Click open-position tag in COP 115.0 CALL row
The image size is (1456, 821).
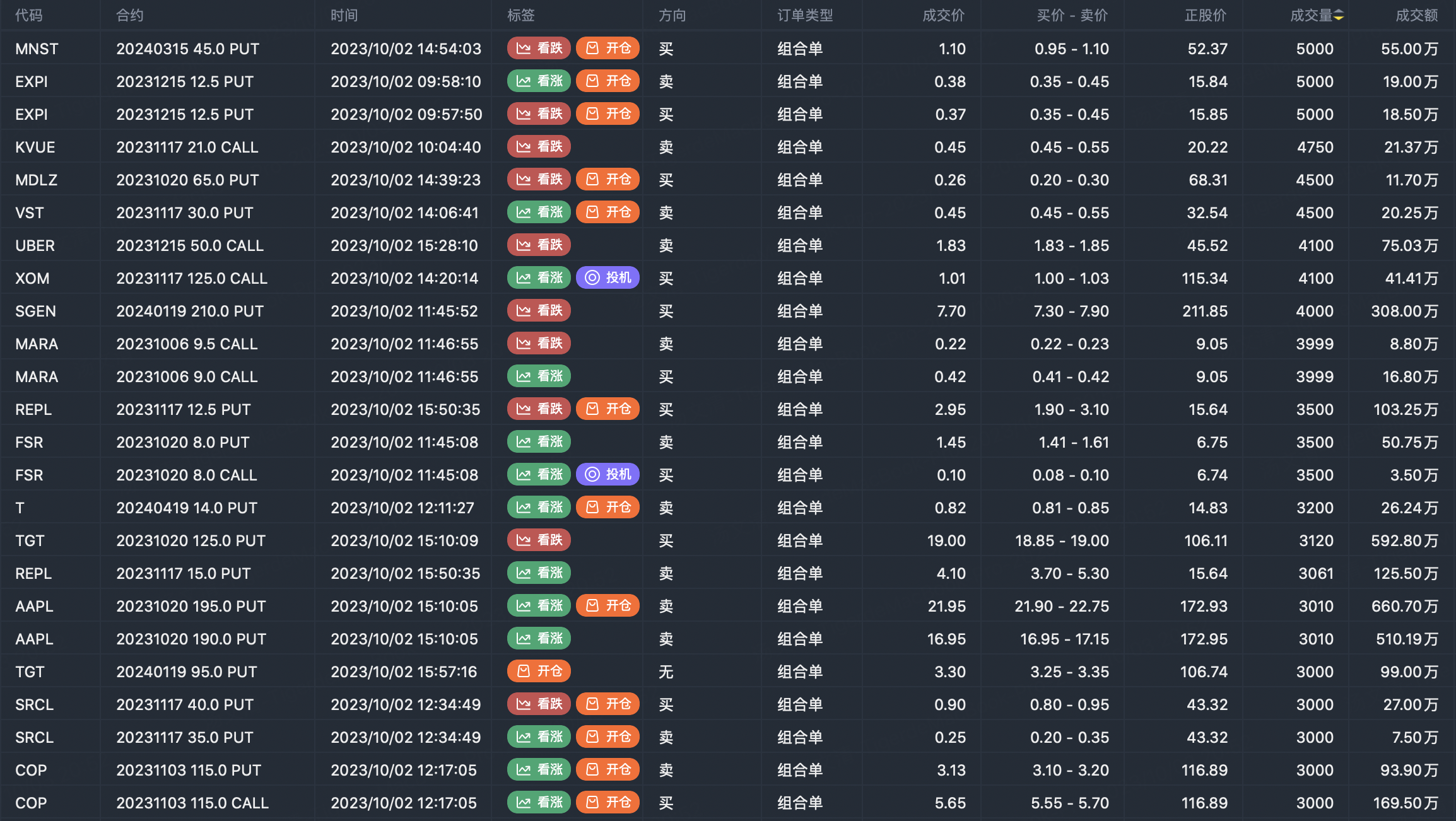coord(608,803)
